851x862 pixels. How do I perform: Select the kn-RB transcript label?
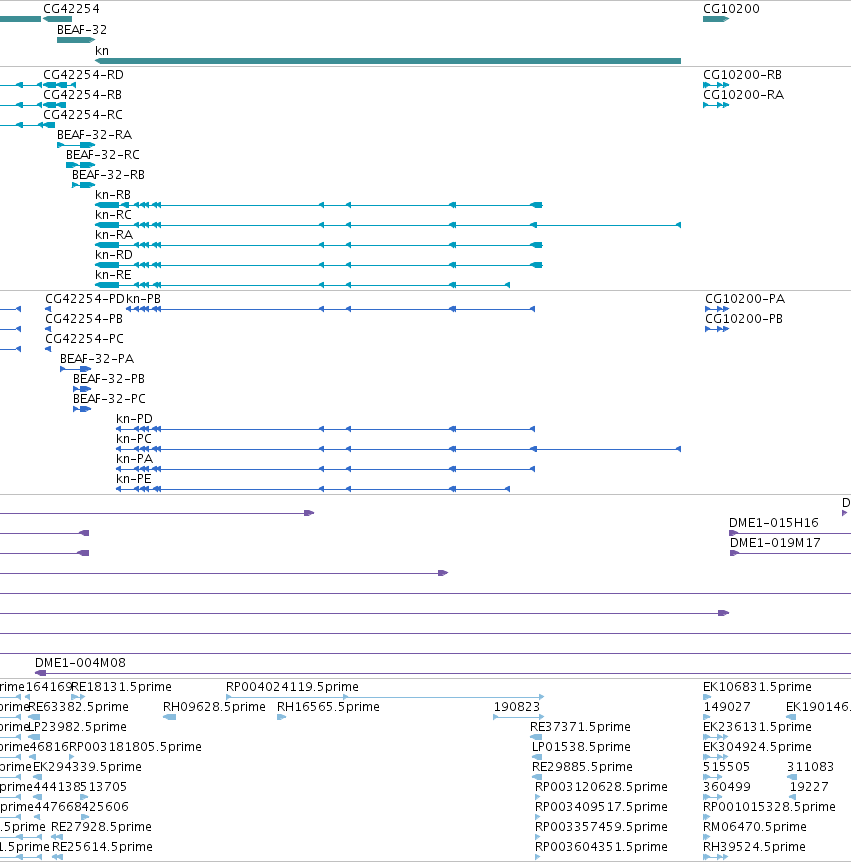click(113, 195)
